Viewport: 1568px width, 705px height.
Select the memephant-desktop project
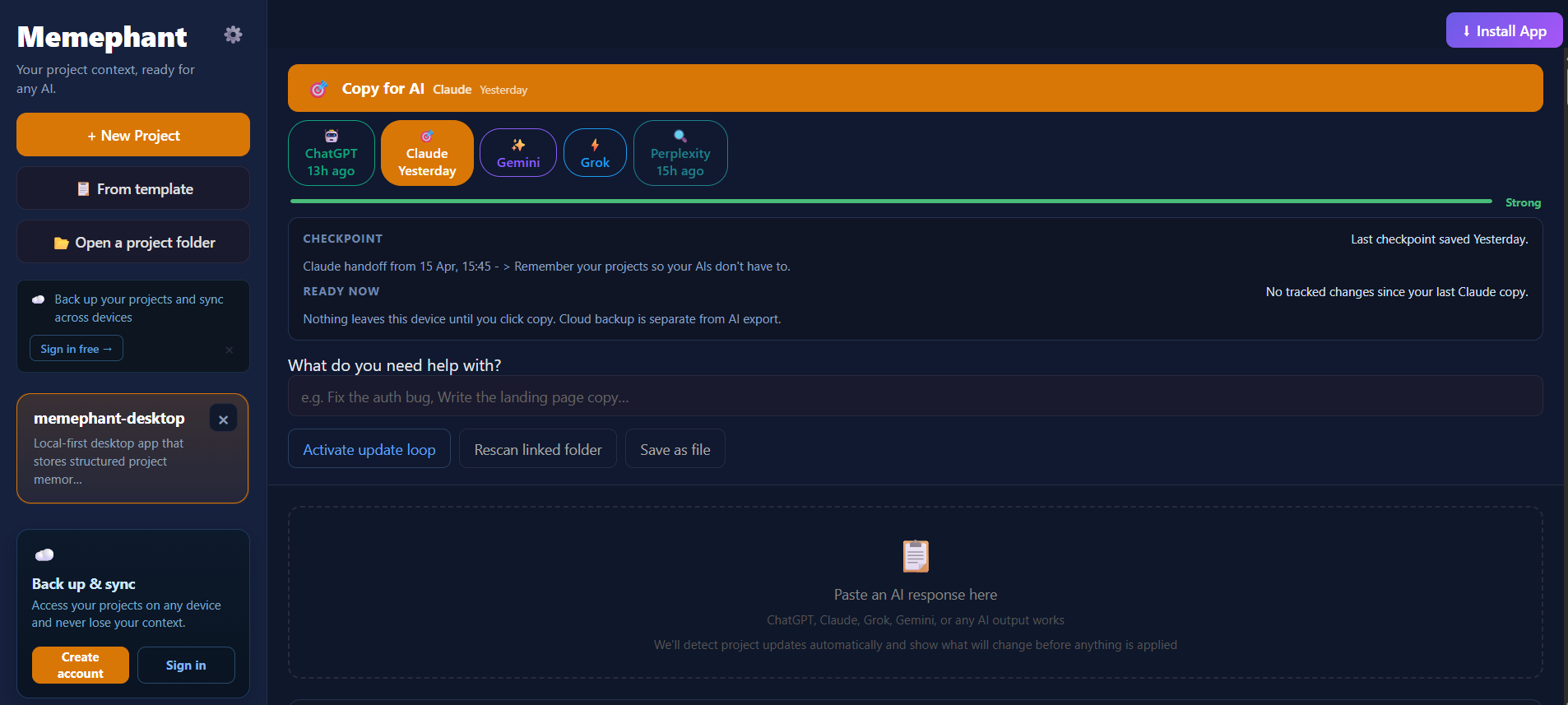132,448
